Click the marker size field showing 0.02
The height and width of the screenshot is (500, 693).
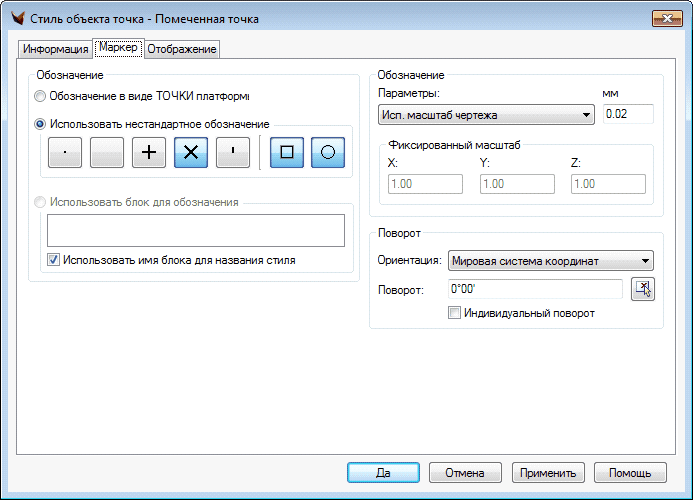pos(628,114)
